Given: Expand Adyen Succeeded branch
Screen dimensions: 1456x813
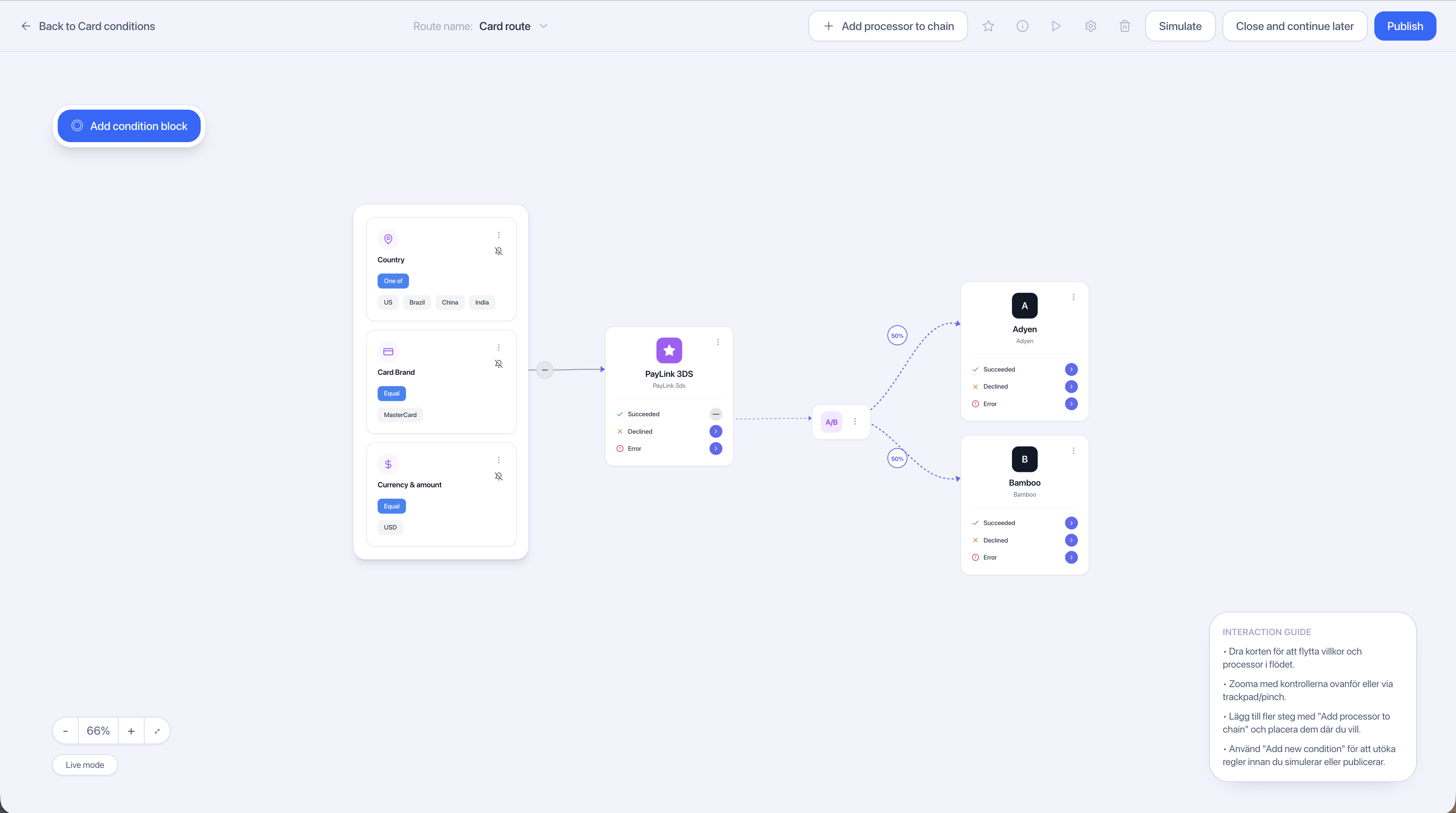Looking at the screenshot, I should point(1071,370).
